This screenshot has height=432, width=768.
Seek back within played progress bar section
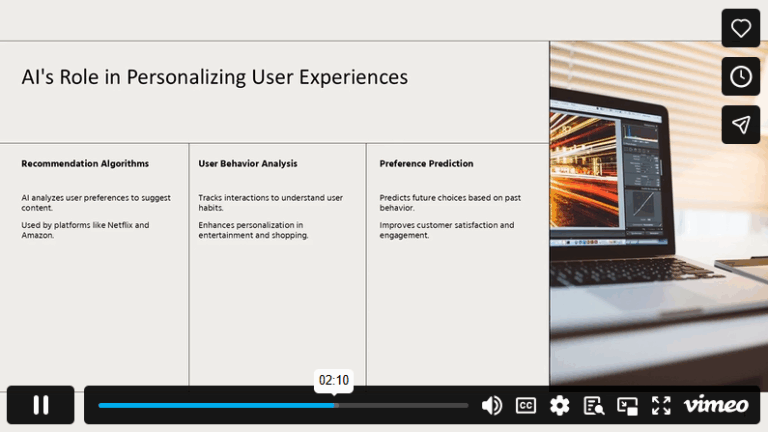200,405
